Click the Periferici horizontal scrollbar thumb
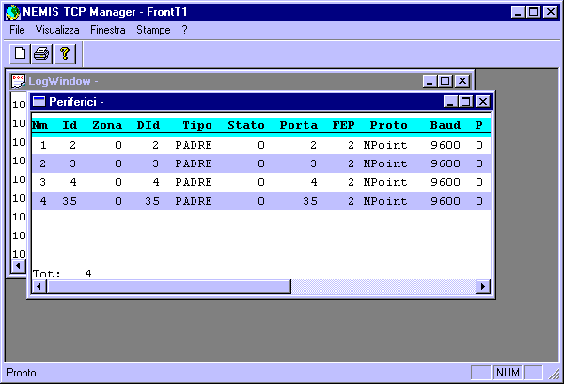This screenshot has height=384, width=564. click(169, 286)
